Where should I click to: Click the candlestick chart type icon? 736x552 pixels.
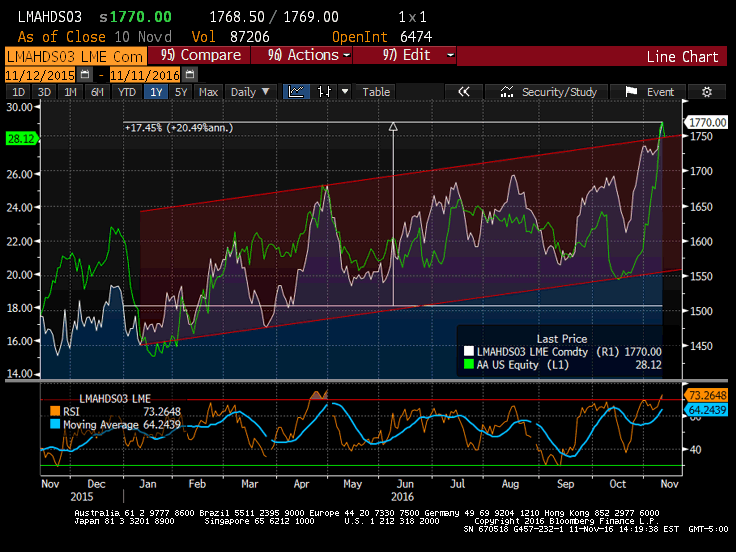(323, 92)
